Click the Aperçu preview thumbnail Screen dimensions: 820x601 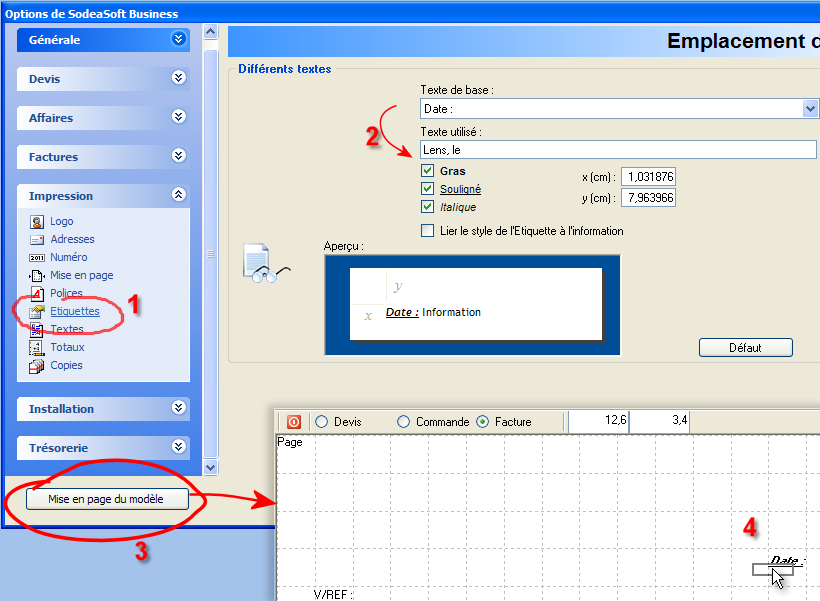[x=472, y=305]
